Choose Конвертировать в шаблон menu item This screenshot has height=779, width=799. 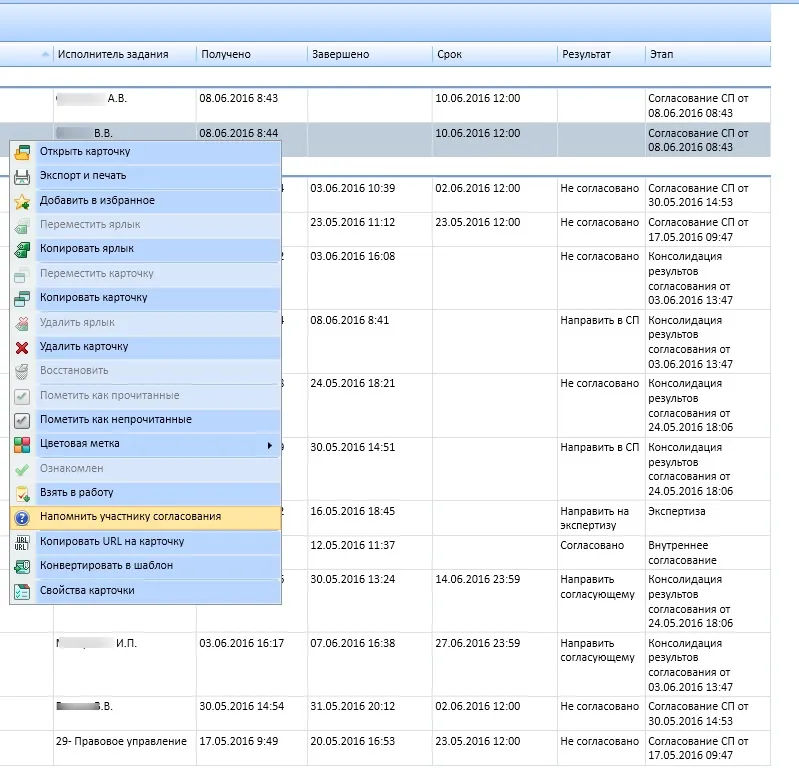tap(106, 566)
